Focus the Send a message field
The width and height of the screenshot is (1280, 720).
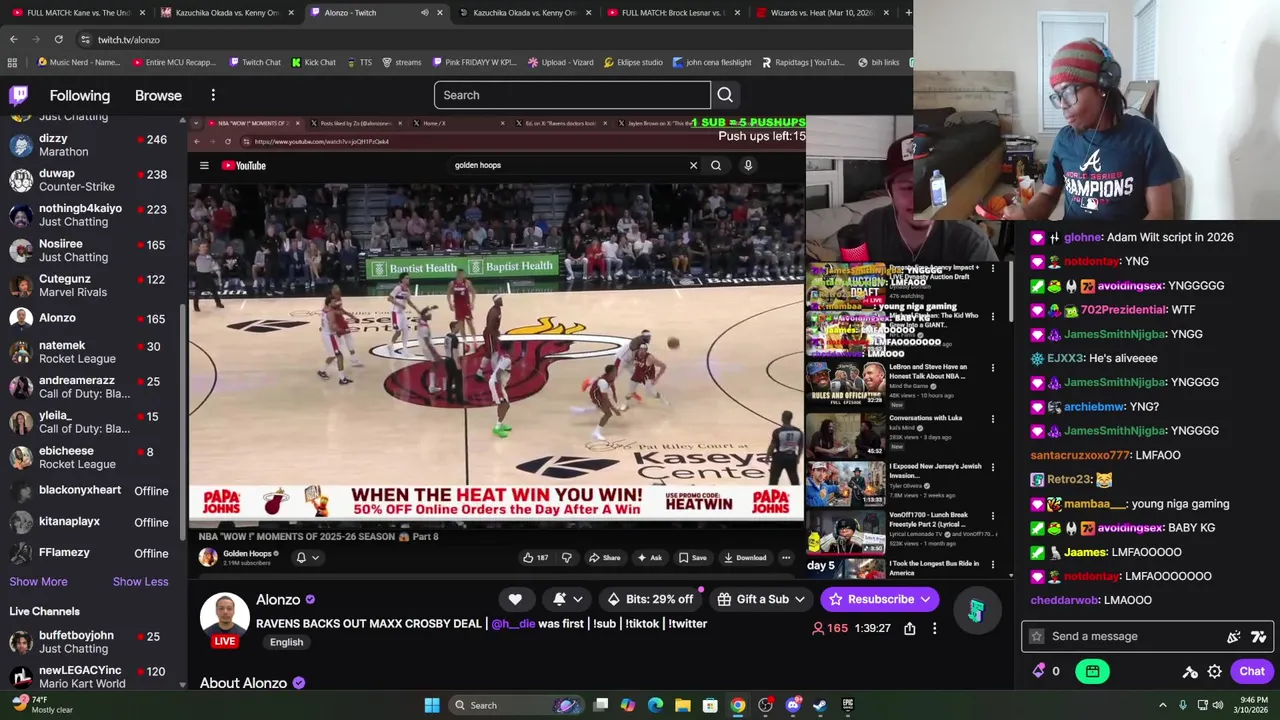pos(1146,636)
